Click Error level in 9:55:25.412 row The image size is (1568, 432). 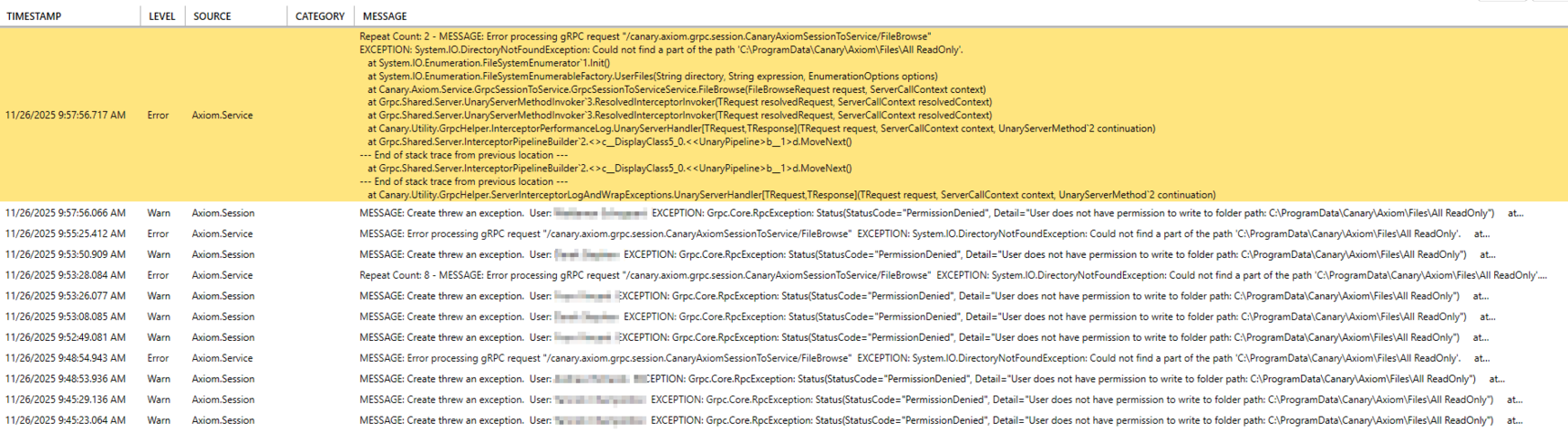(x=158, y=234)
